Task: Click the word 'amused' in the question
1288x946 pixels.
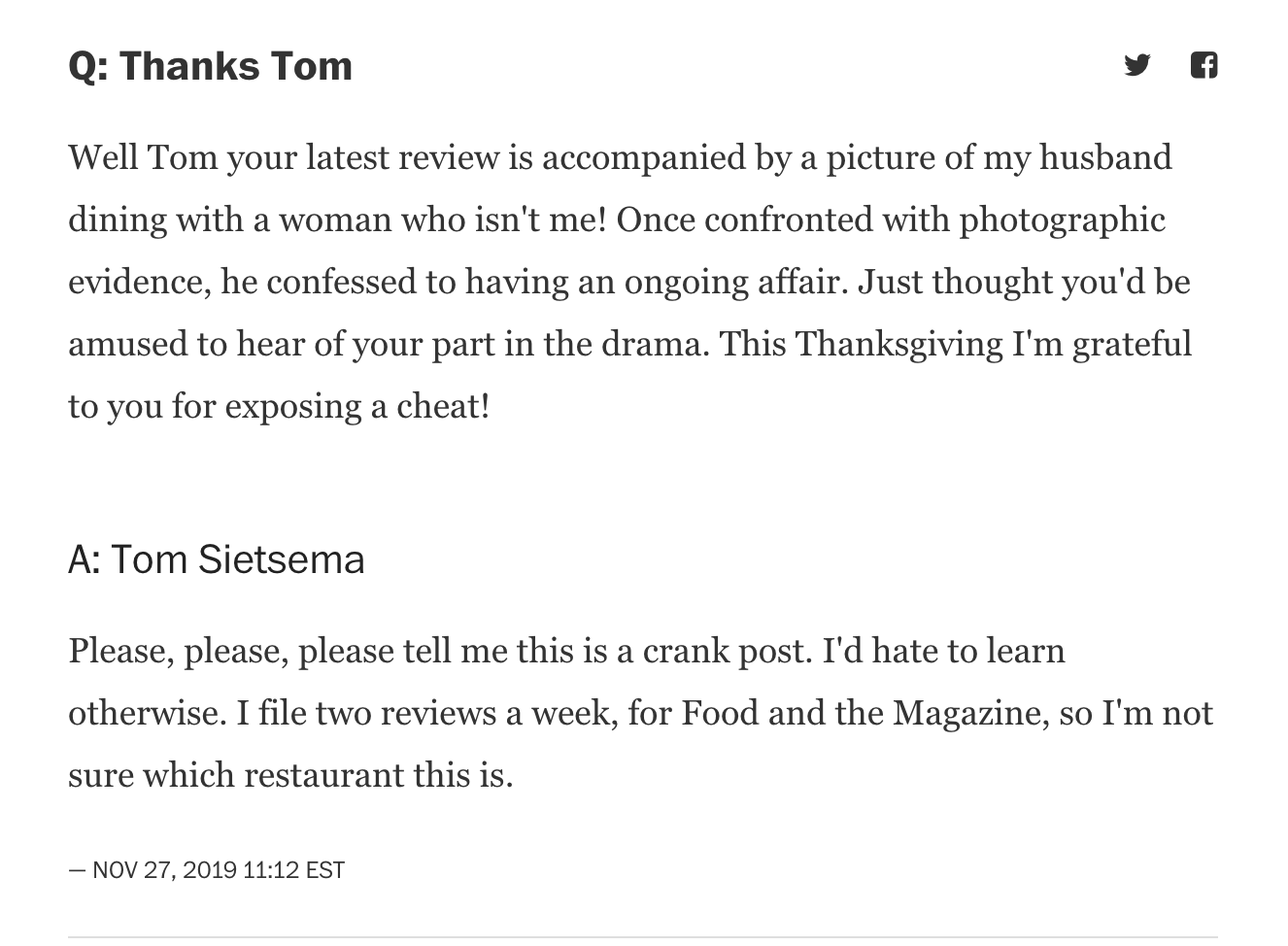Action: tap(119, 344)
